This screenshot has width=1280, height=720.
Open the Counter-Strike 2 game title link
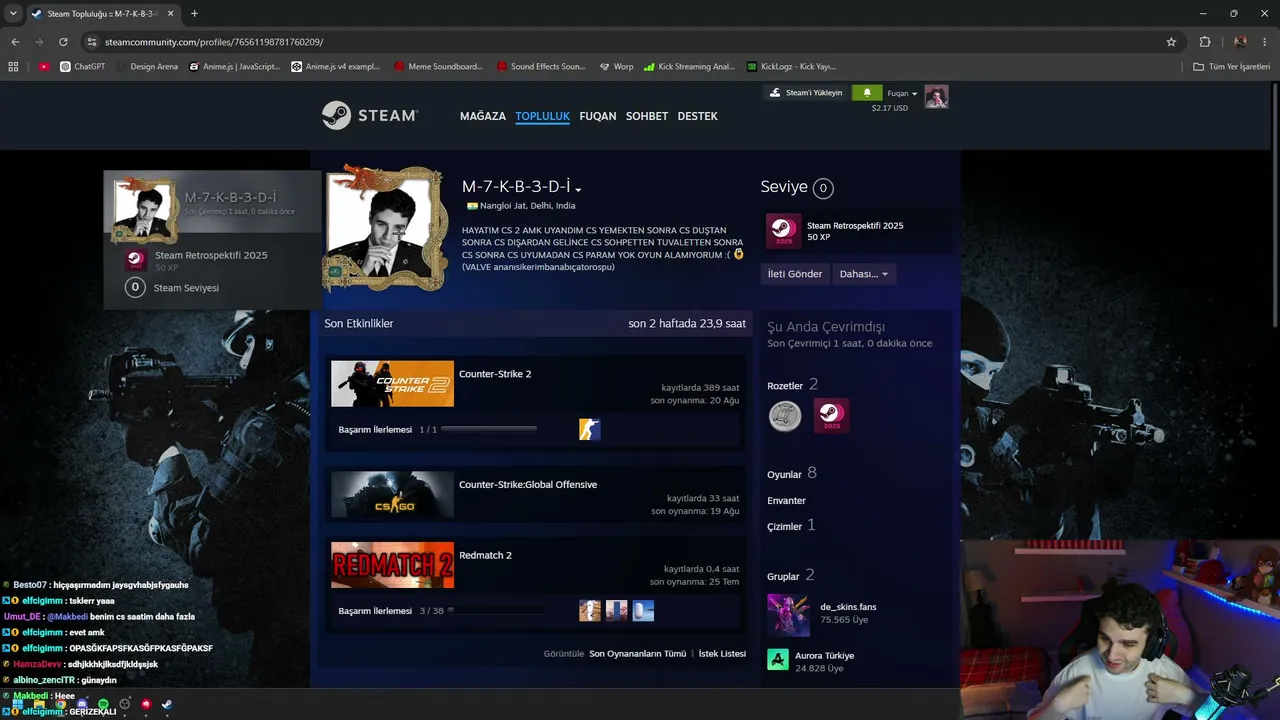tap(495, 374)
